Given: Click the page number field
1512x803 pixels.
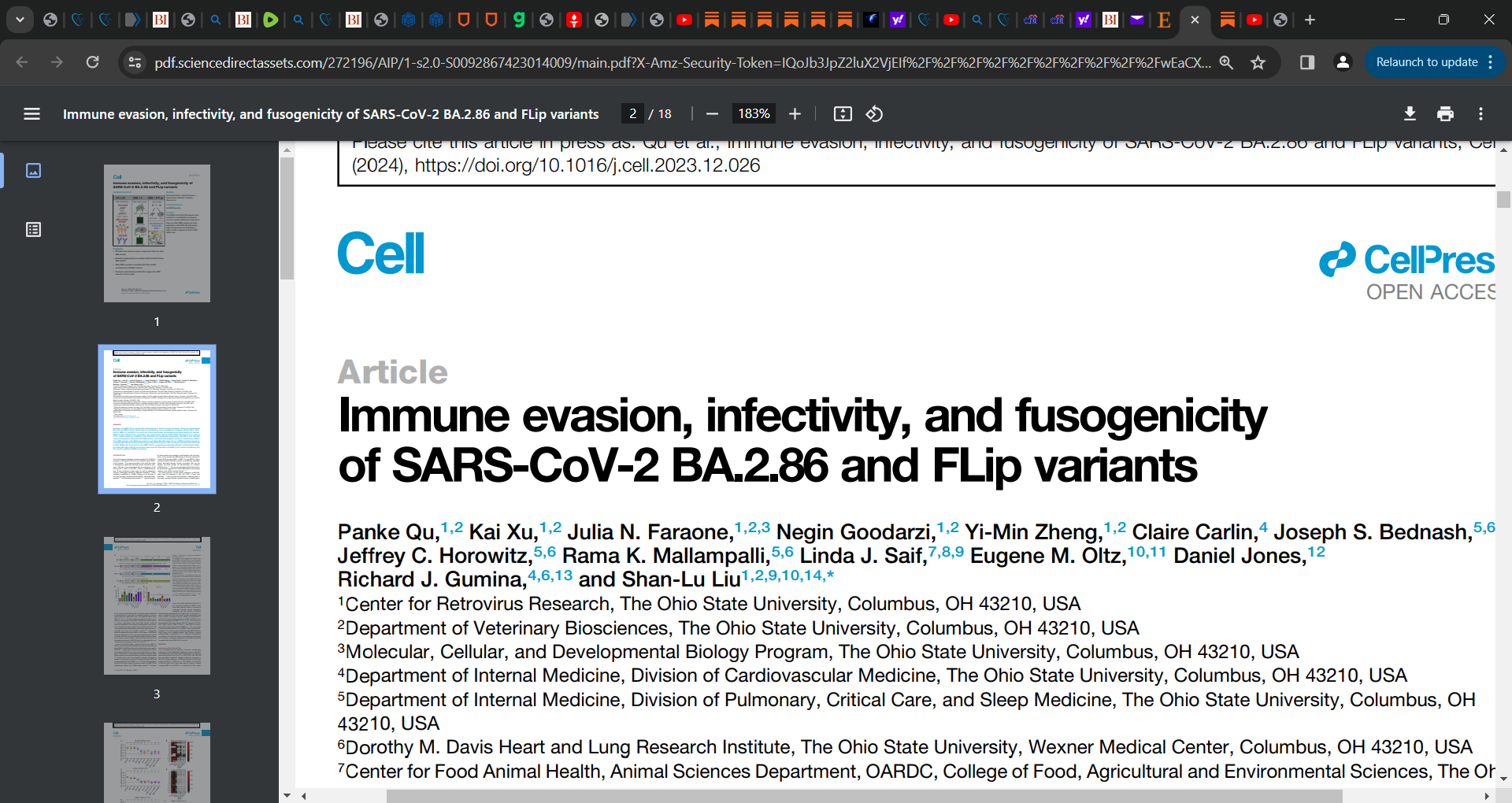Looking at the screenshot, I should pos(632,114).
